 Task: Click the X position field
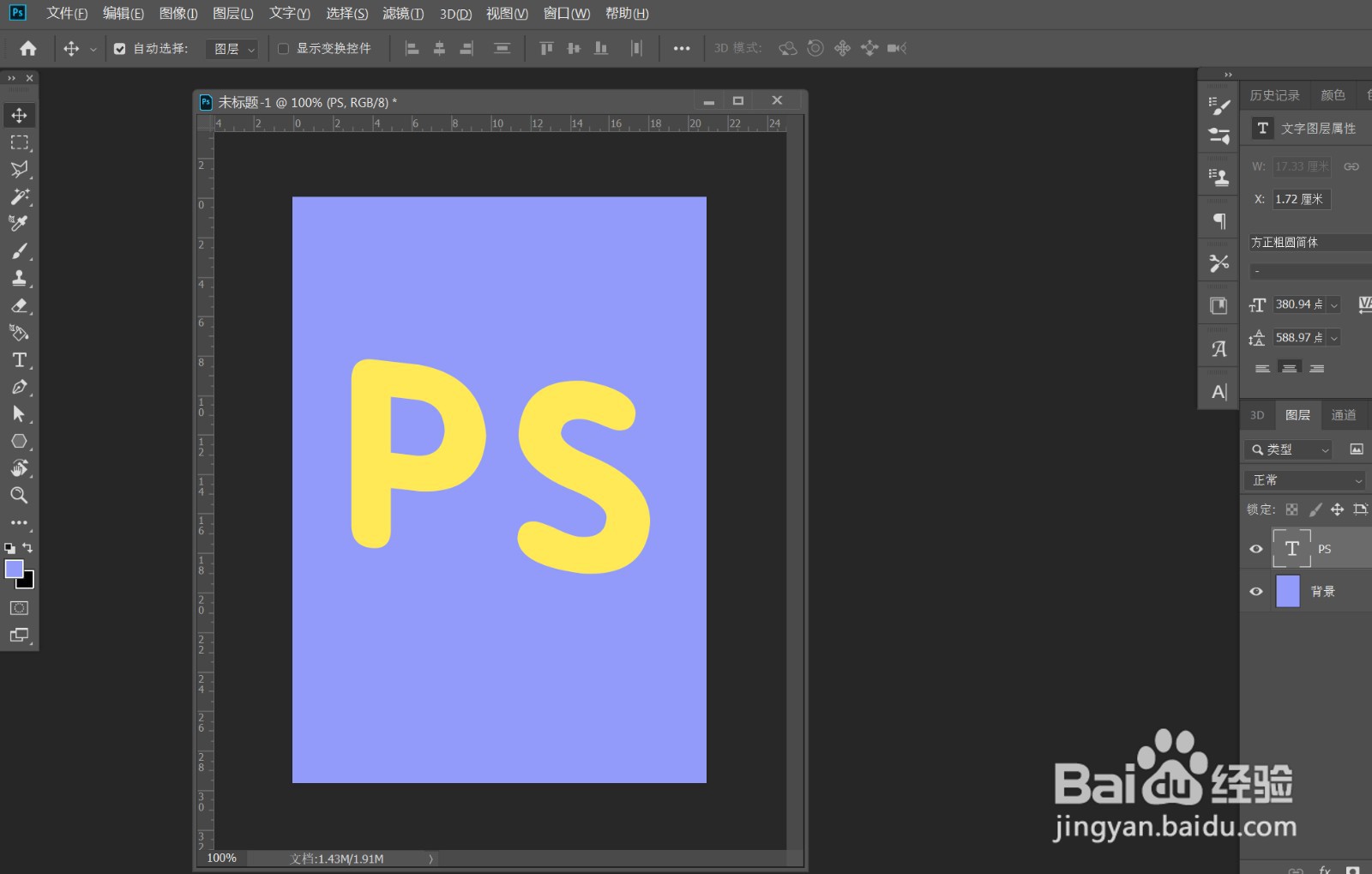click(1301, 199)
